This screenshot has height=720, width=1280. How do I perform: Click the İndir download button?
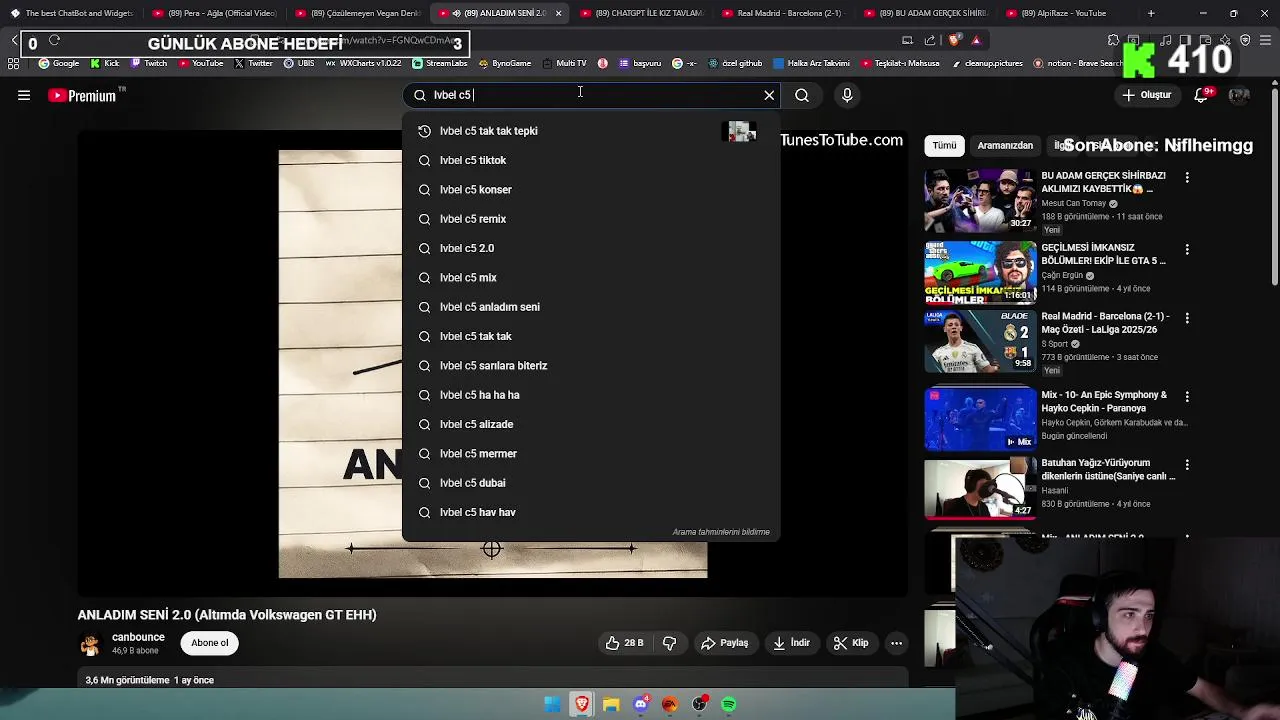pyautogui.click(x=792, y=643)
